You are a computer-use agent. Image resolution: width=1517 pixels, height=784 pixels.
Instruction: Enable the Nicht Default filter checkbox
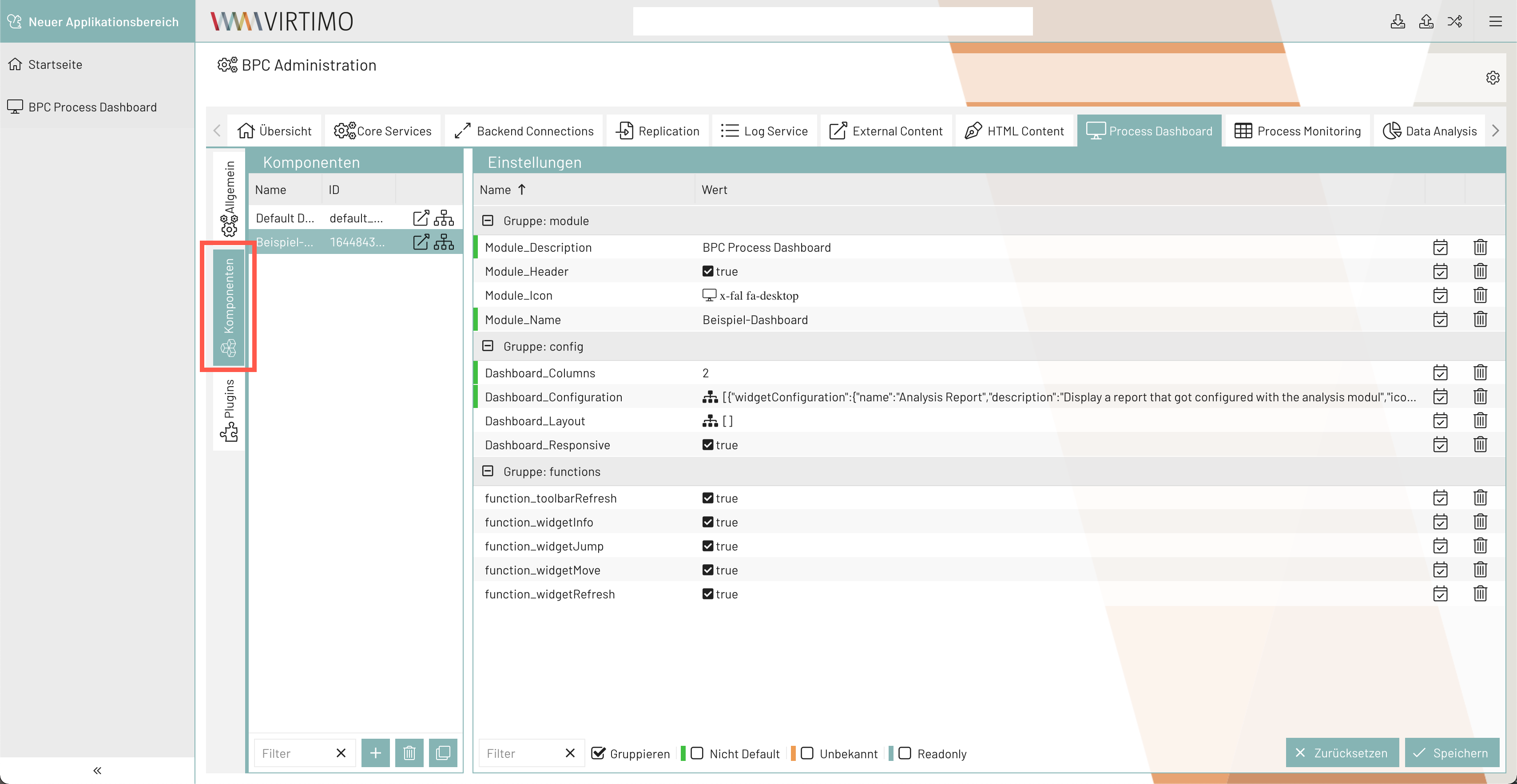697,753
